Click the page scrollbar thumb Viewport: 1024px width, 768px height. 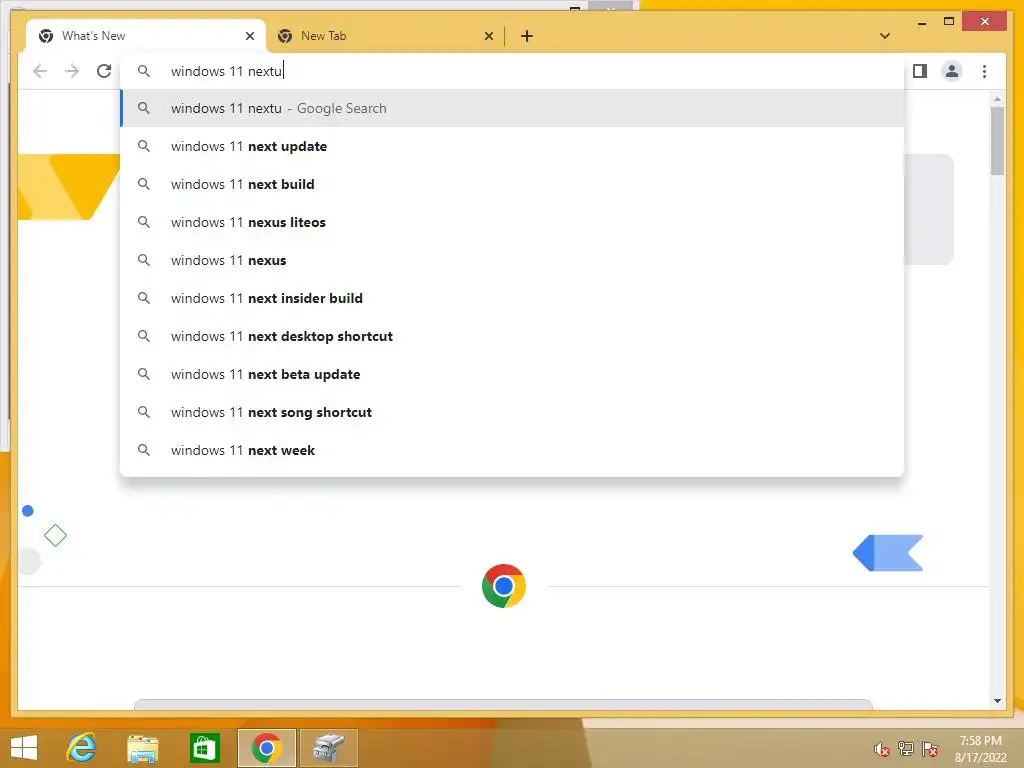[997, 140]
